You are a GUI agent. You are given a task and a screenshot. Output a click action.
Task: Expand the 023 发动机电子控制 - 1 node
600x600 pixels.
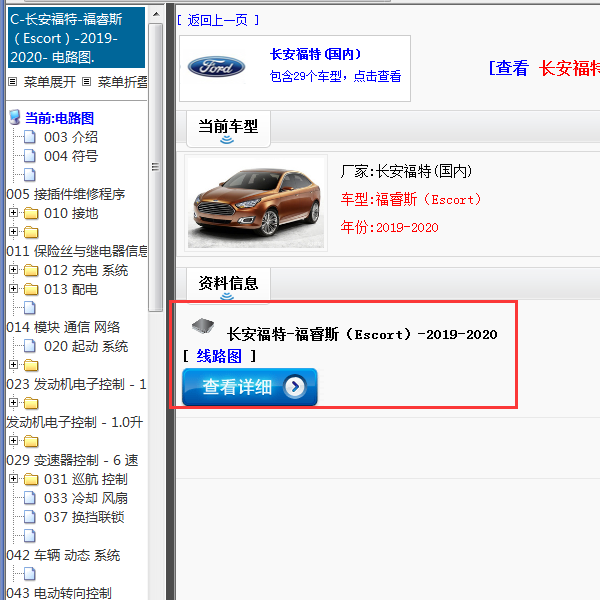tap(13, 364)
